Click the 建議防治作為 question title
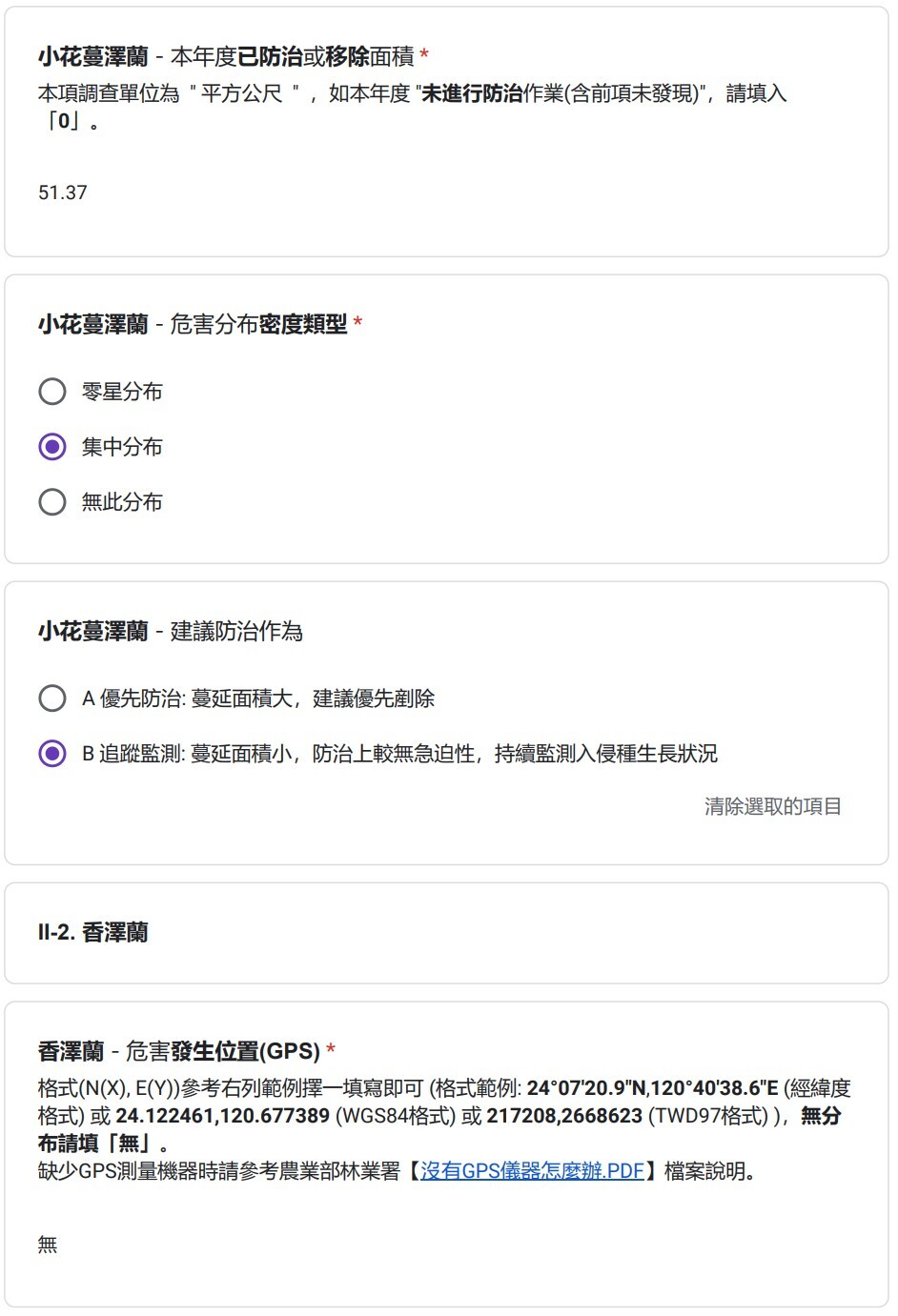Viewport: 898px width, 1316px height. pos(171,632)
